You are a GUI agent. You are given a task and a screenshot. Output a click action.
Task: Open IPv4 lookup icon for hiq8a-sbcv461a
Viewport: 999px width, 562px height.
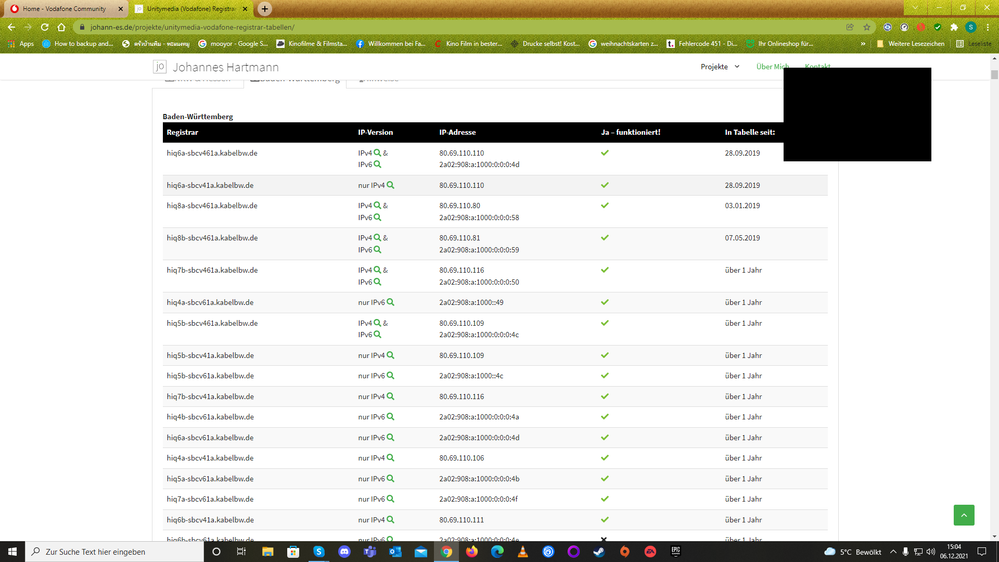pos(377,206)
